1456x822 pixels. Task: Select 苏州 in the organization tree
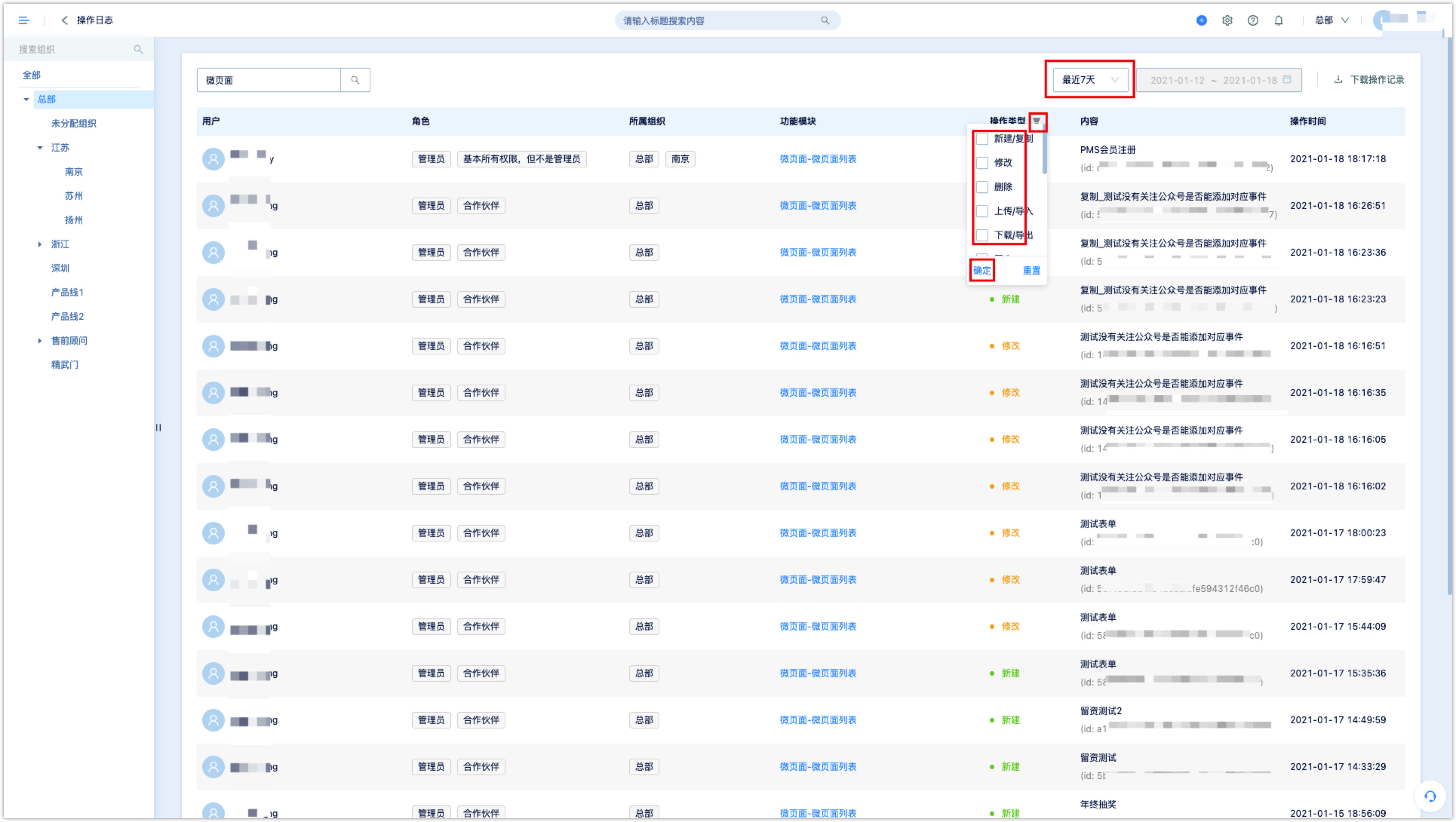[74, 195]
